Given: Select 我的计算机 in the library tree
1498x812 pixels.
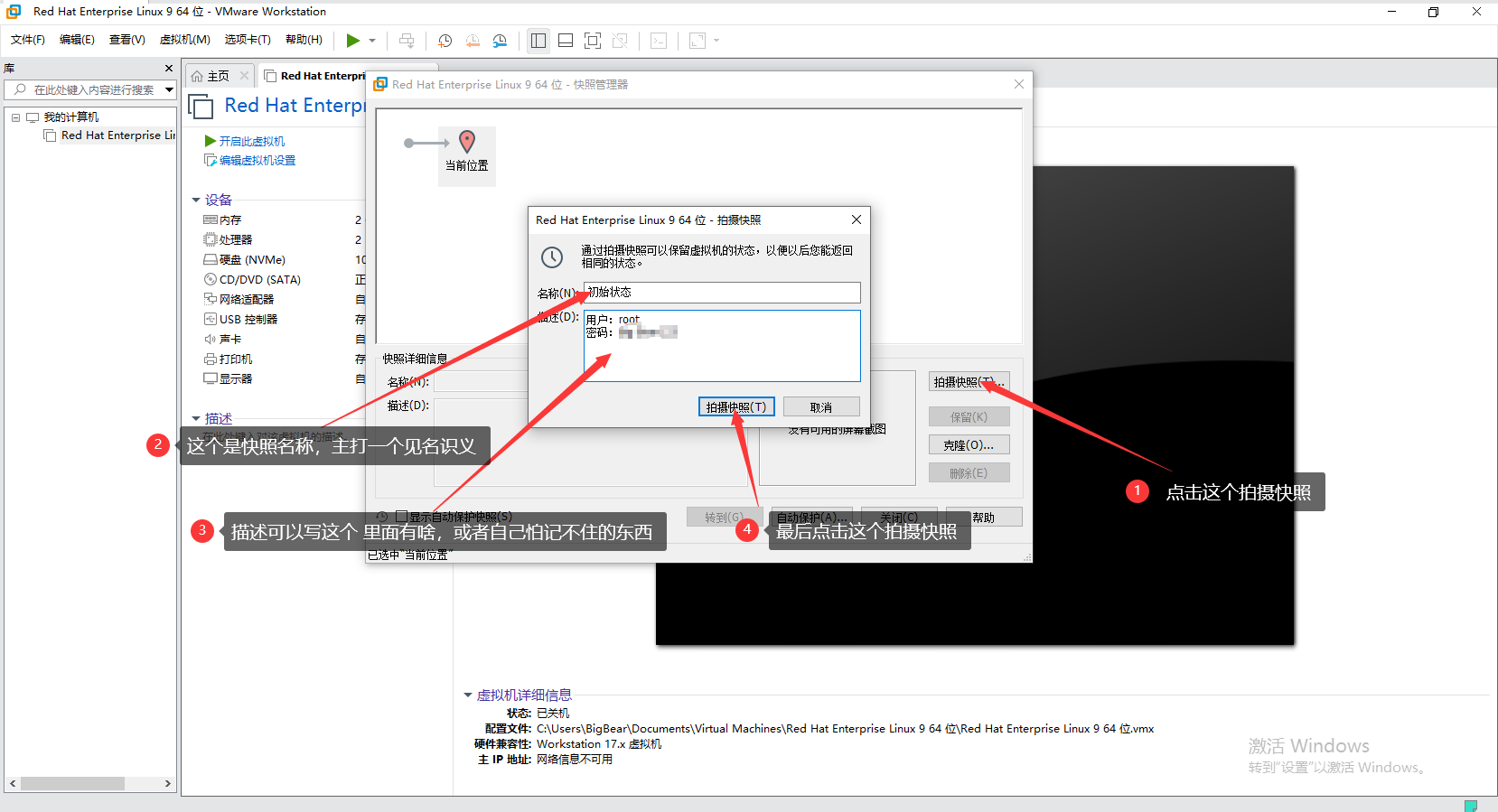Looking at the screenshot, I should 71,117.
